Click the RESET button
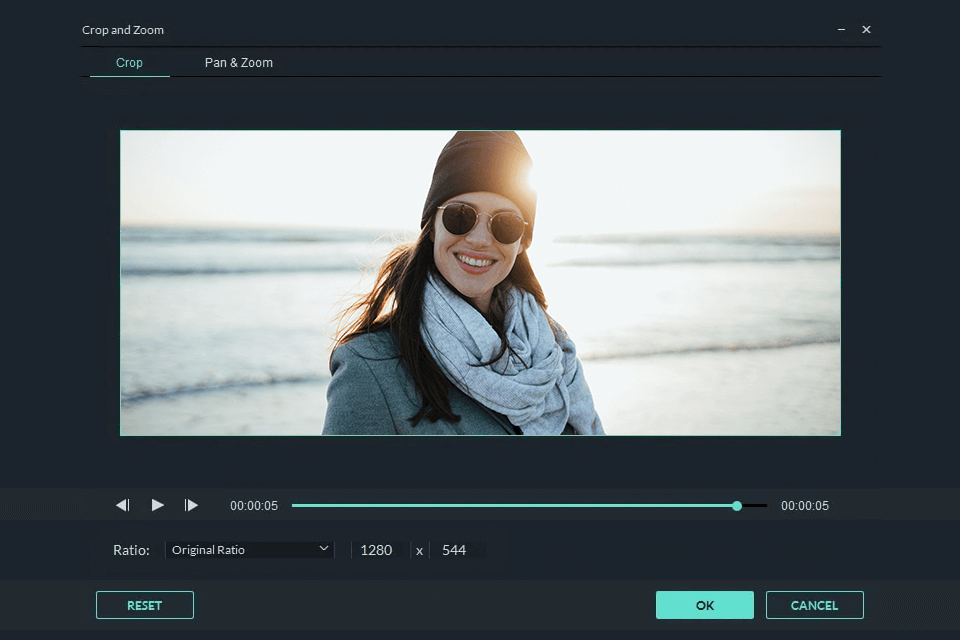 pyautogui.click(x=145, y=605)
